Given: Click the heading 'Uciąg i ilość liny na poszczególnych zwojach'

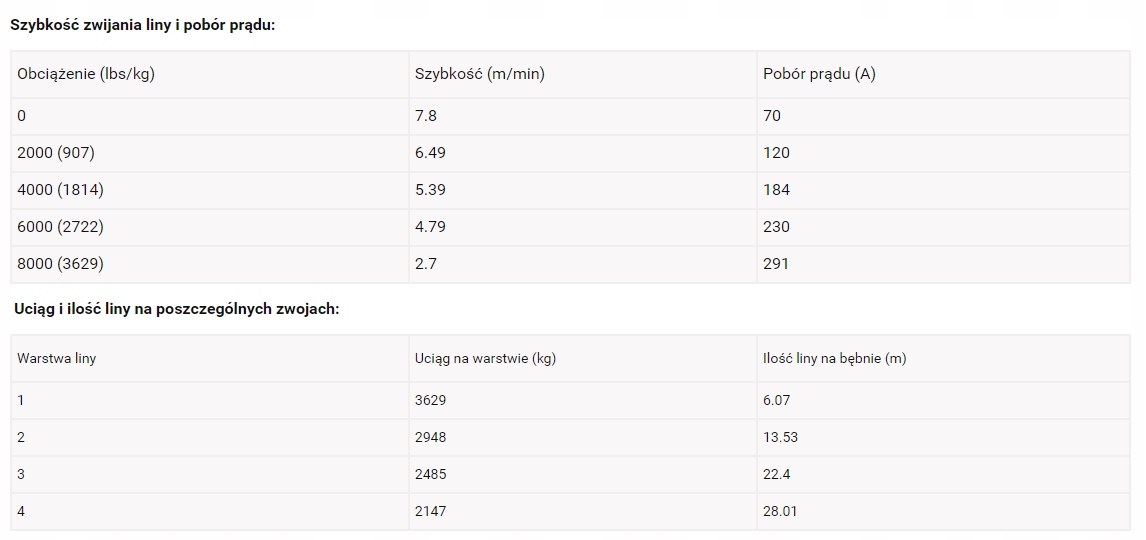Looking at the screenshot, I should pos(177,309).
